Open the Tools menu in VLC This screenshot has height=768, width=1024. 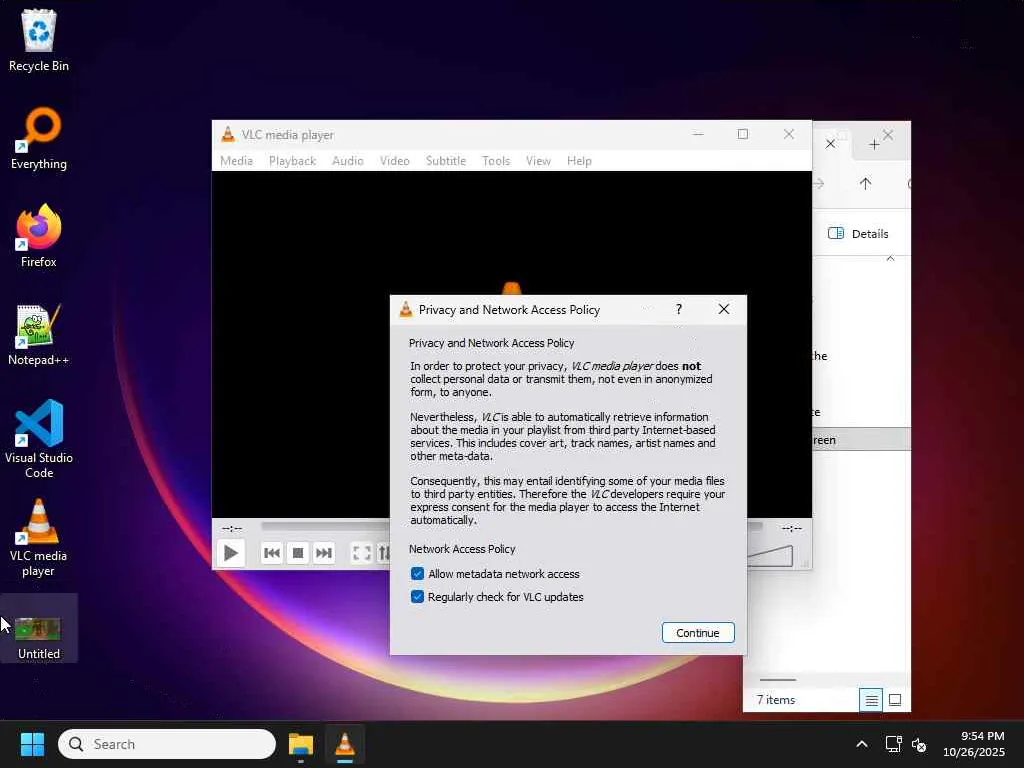[496, 161]
